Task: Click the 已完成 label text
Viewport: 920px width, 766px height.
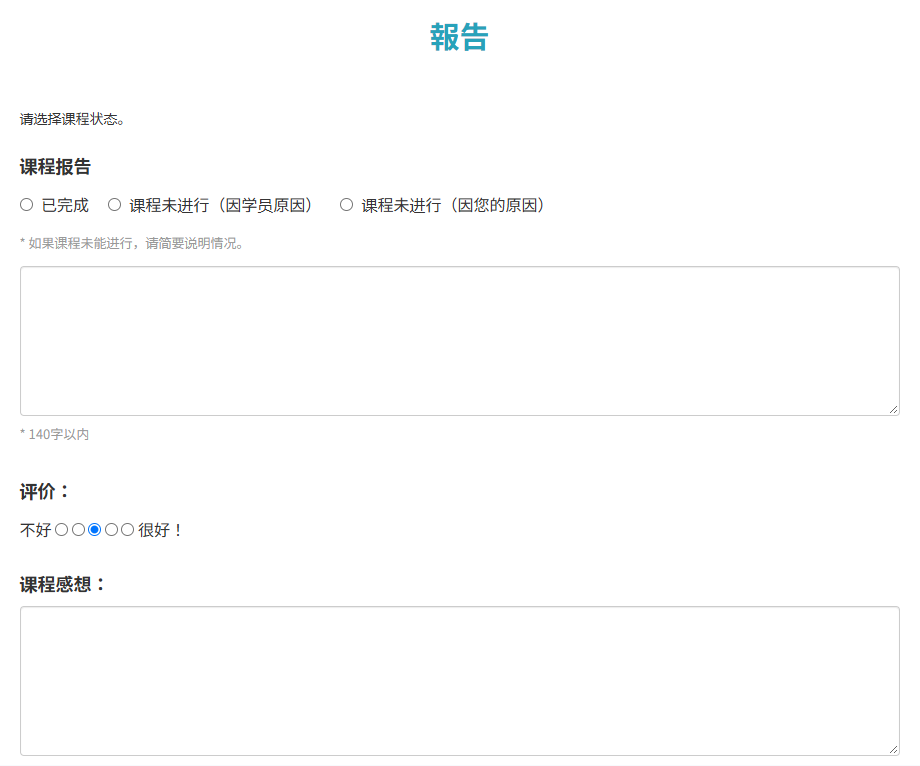Action: 65,205
